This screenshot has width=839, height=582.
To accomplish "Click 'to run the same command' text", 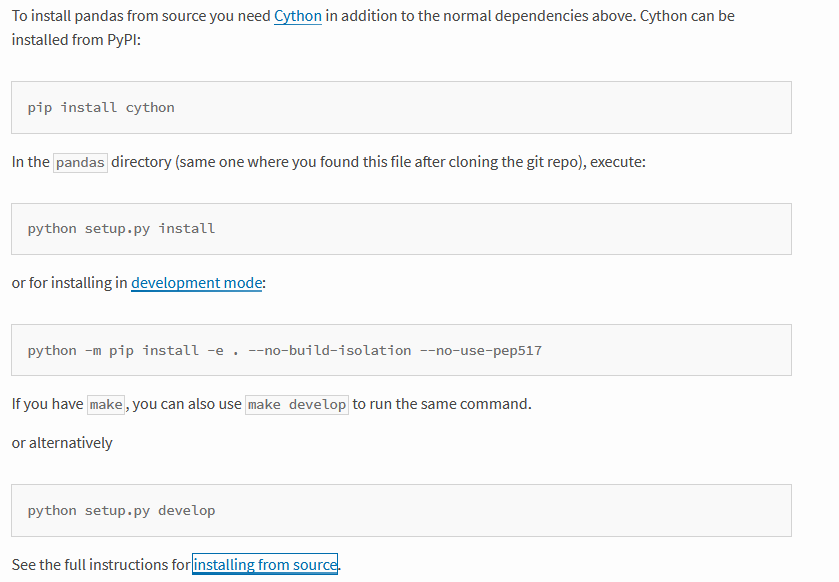I will pos(442,404).
